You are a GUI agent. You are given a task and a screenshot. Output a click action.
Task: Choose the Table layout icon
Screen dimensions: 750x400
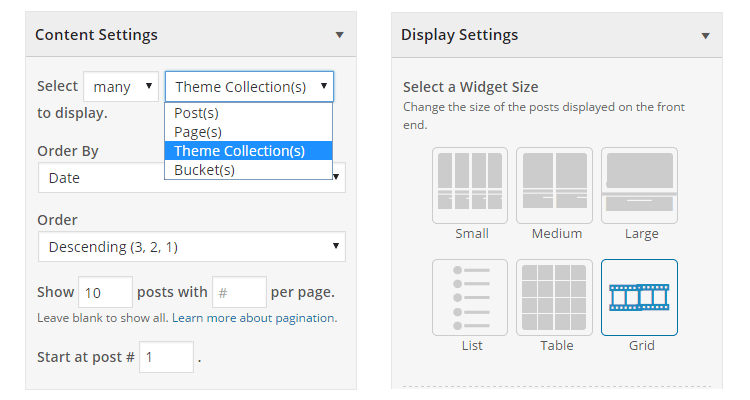coord(554,297)
